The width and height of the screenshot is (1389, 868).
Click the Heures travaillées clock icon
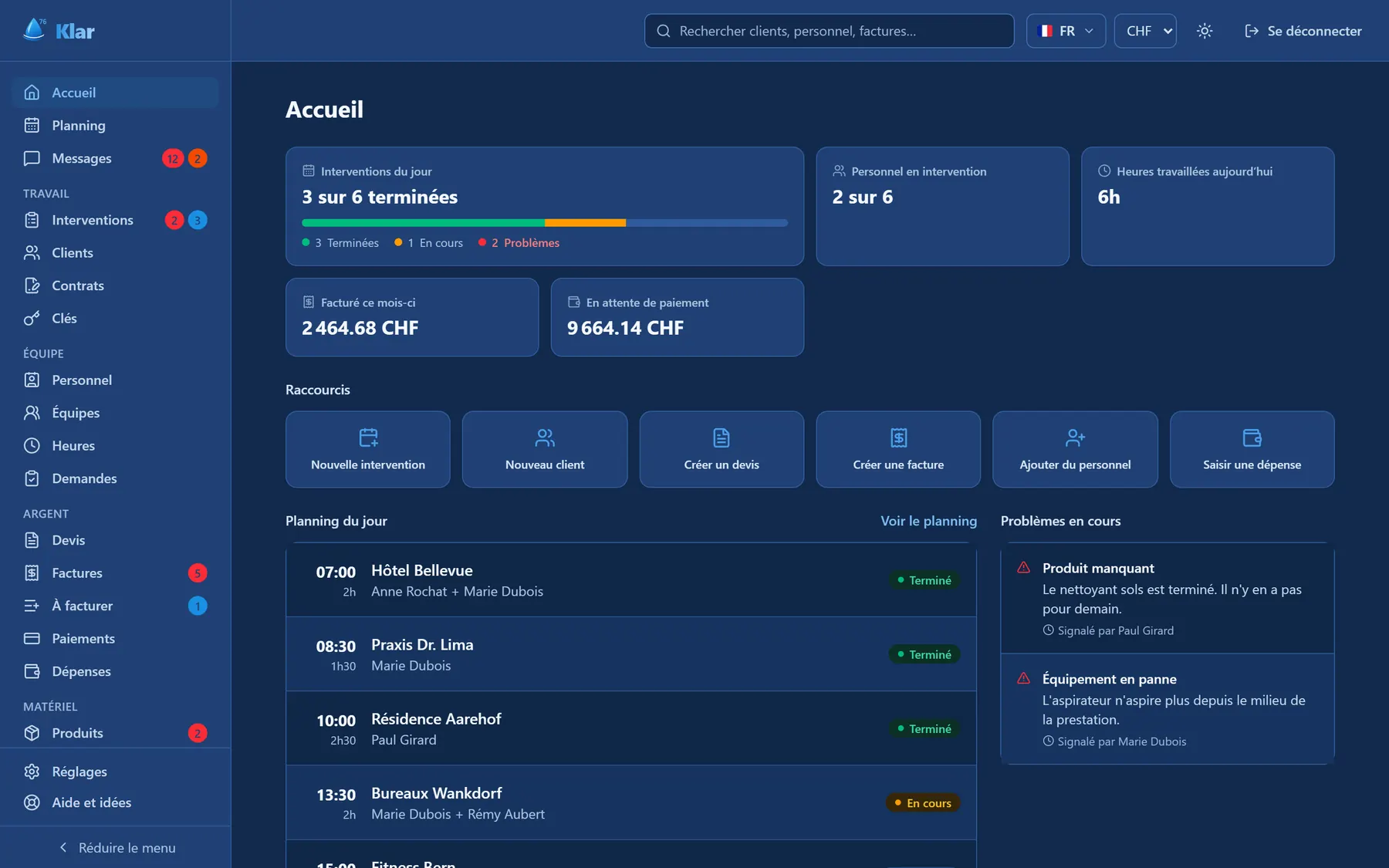(1104, 171)
